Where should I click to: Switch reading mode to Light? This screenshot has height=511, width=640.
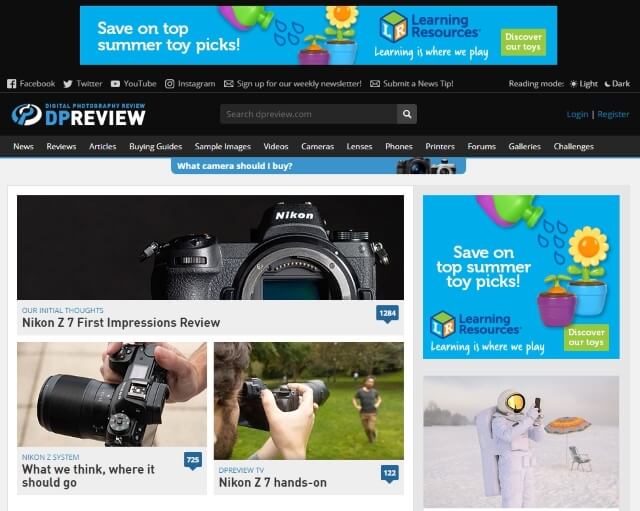[x=584, y=84]
